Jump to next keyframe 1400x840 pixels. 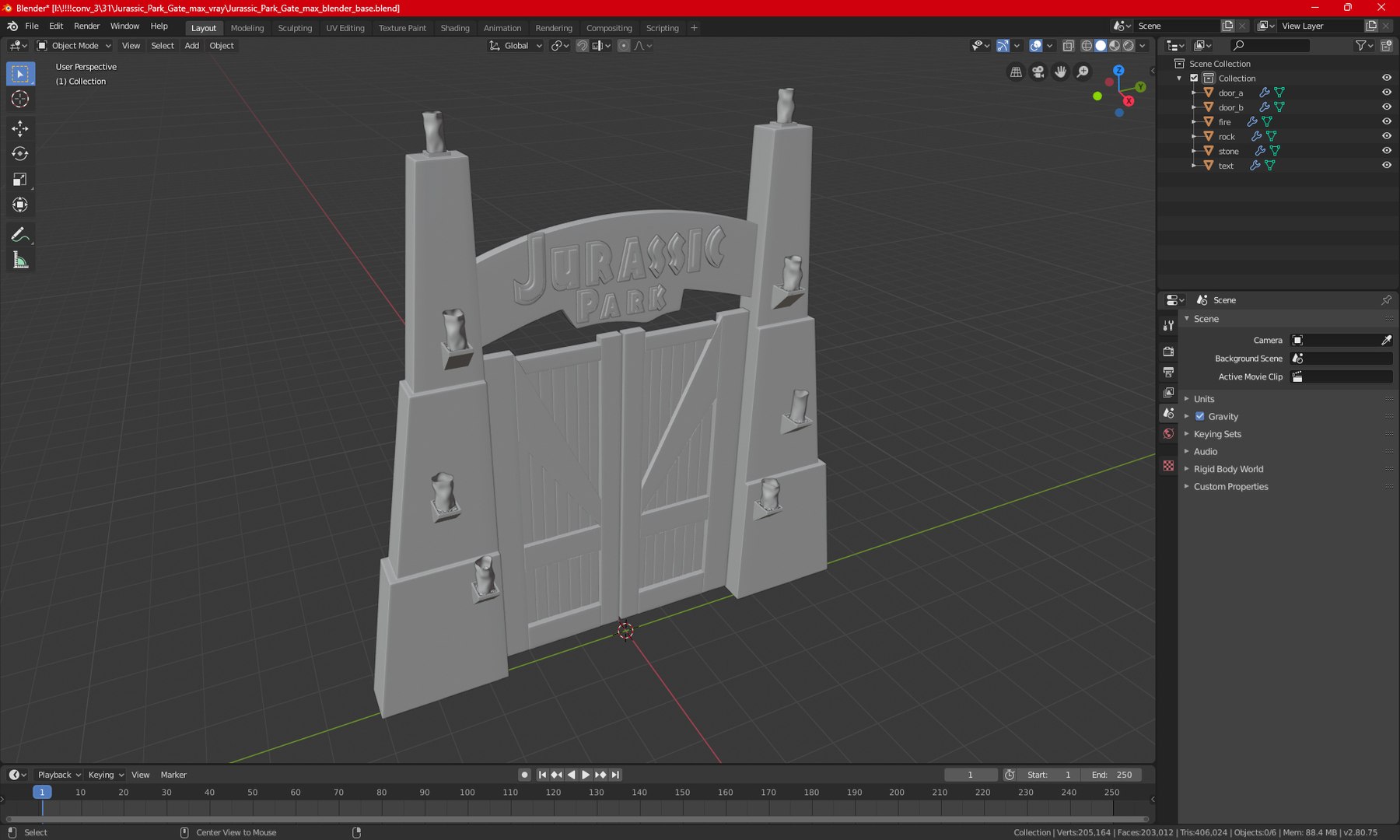tap(600, 775)
